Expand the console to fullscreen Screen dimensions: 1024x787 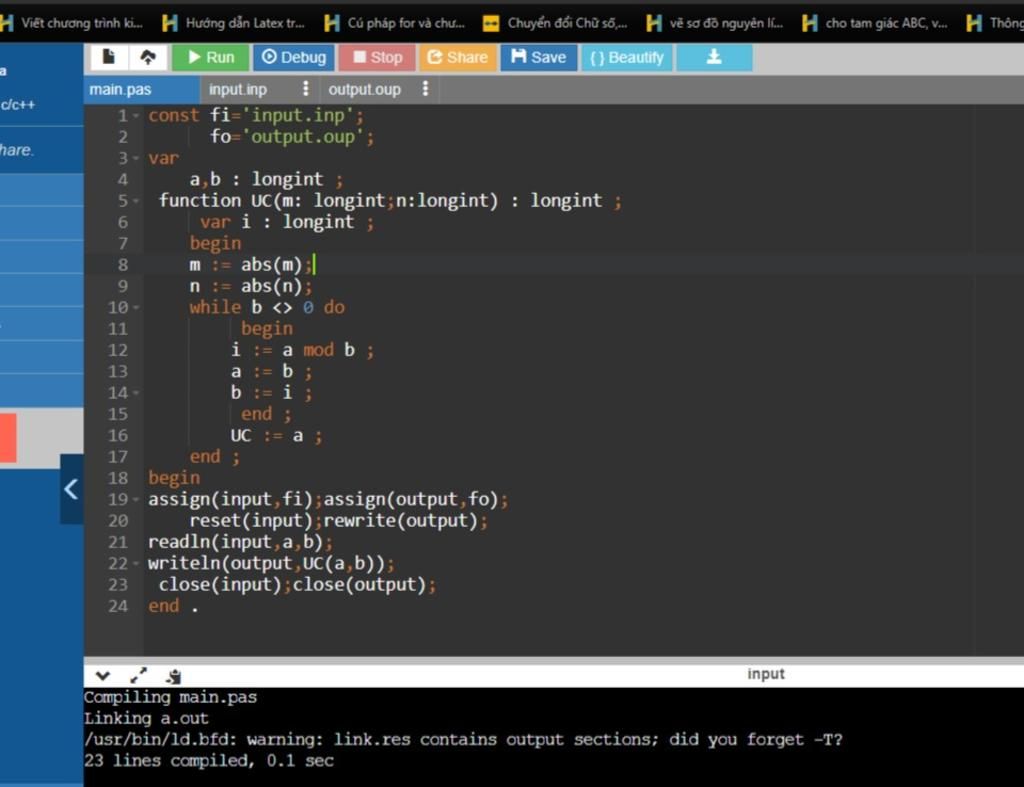[138, 675]
